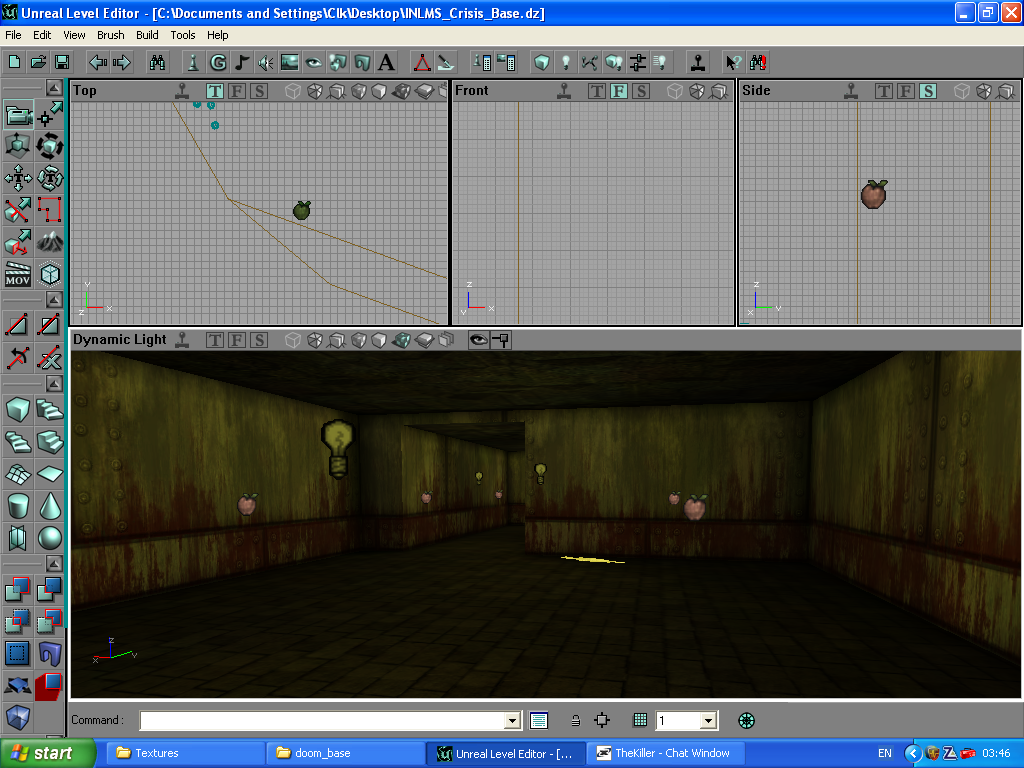Select the Cylinder brush builder
Viewport: 1024px width, 768px height.
(18, 505)
